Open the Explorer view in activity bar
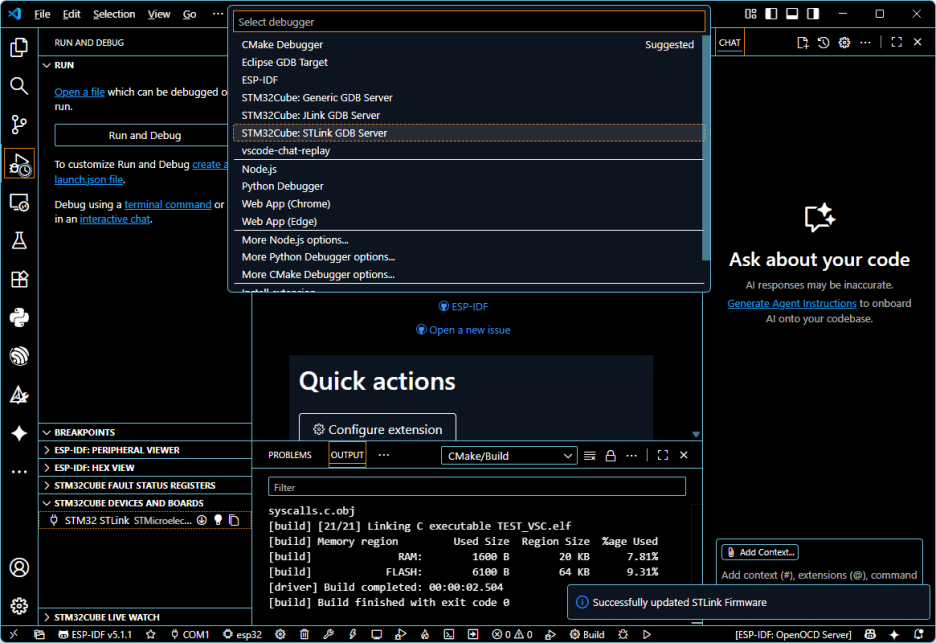936x643 pixels. point(19,47)
